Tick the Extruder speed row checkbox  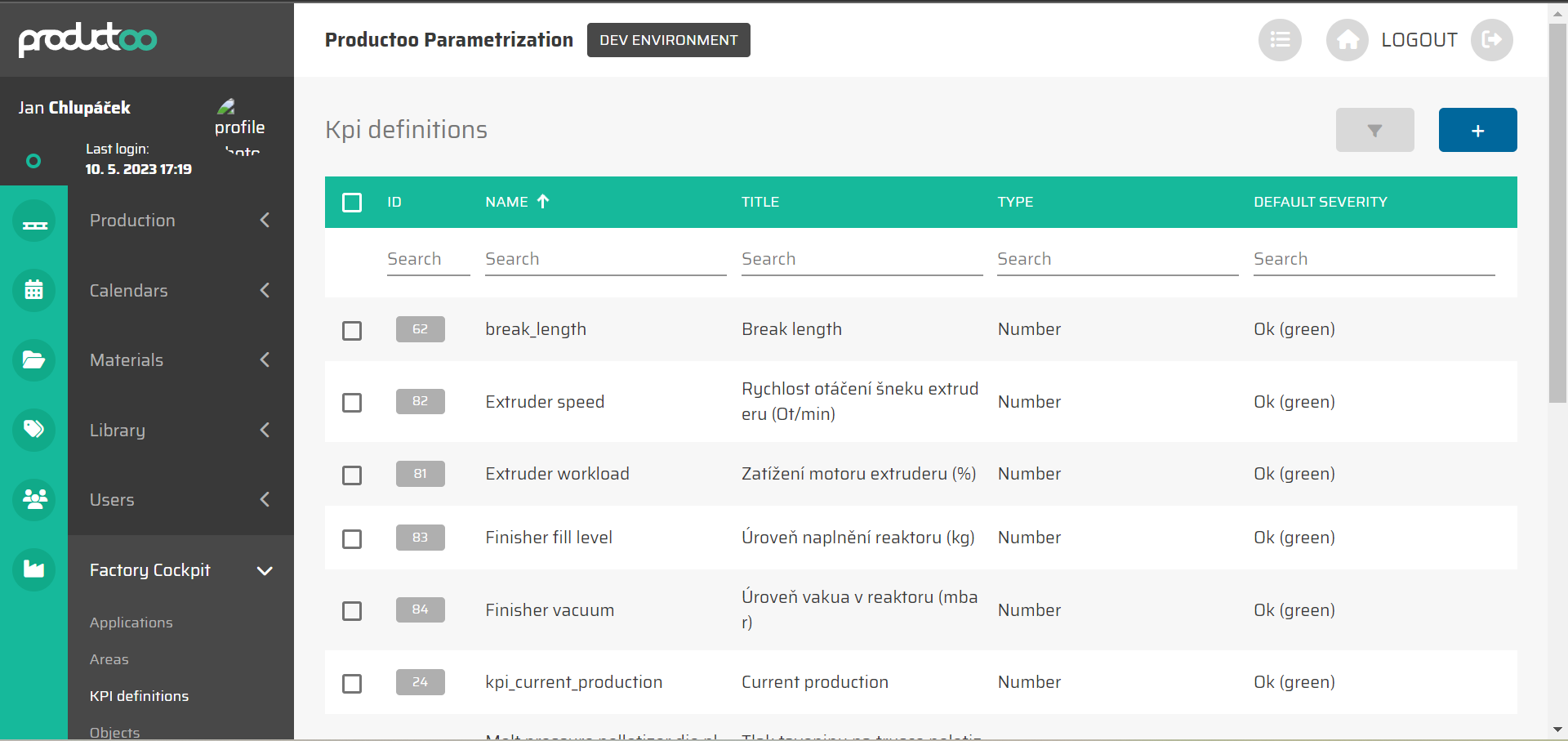[352, 403]
